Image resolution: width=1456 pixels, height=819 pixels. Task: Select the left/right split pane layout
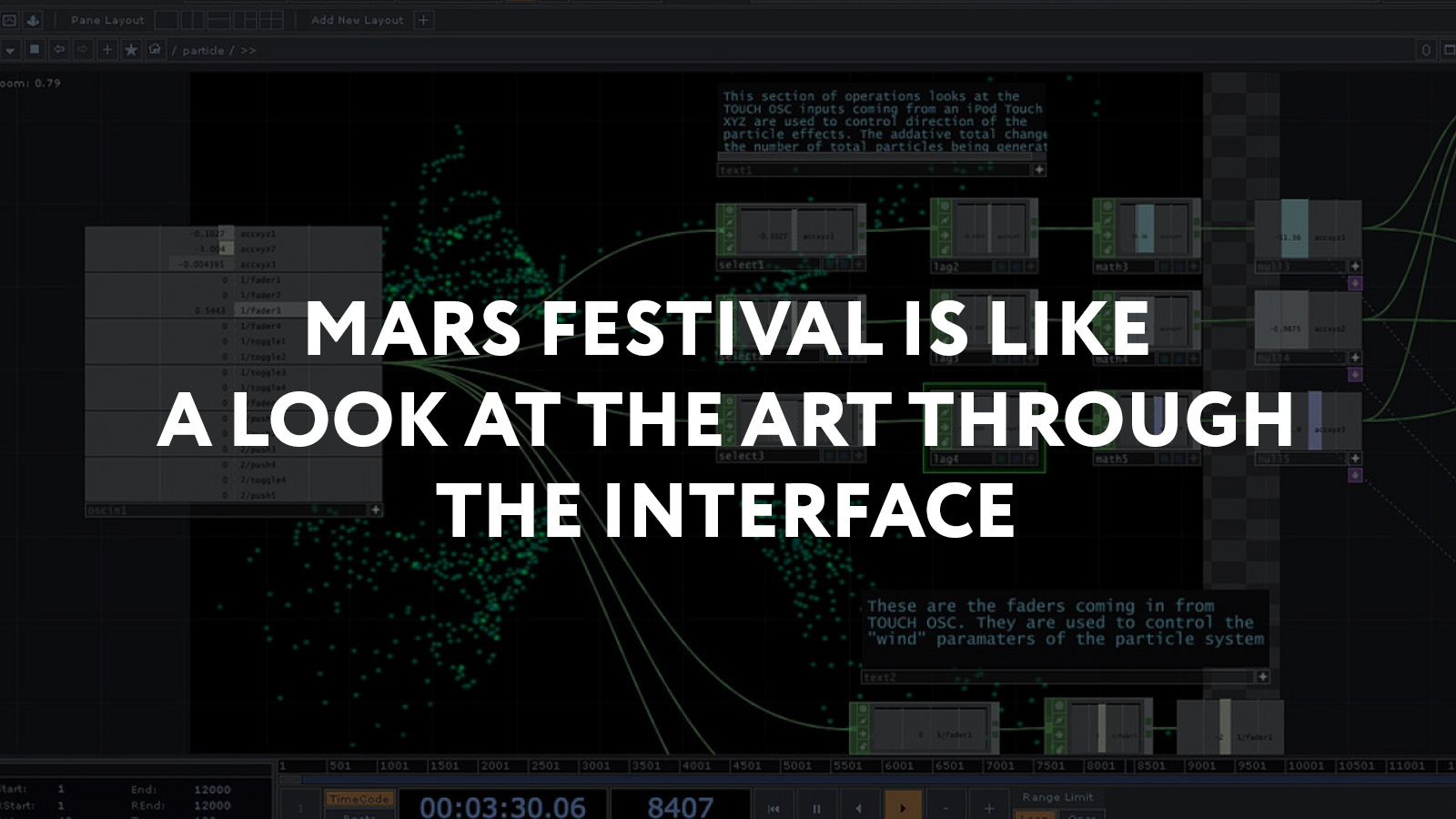(x=193, y=19)
